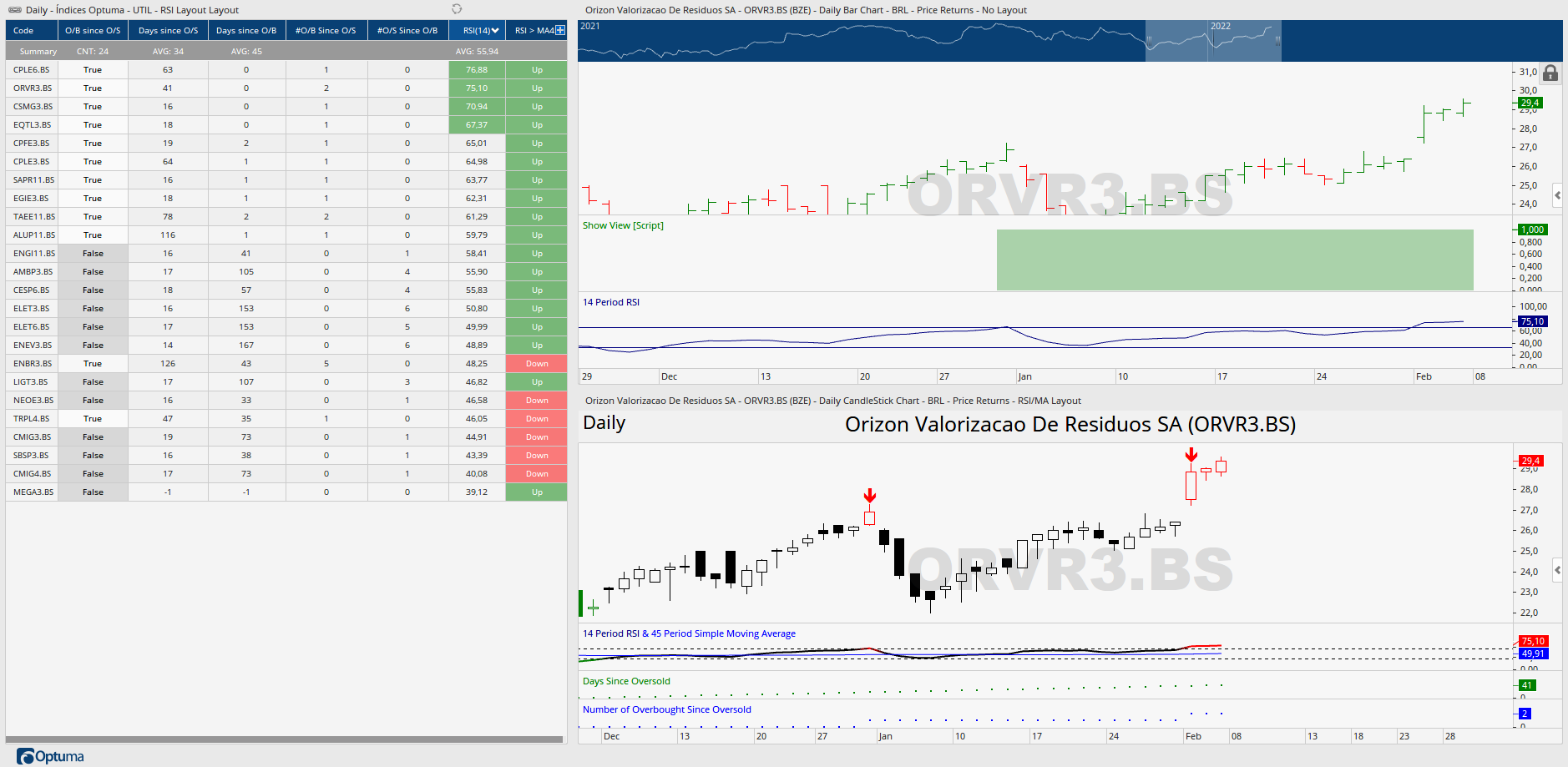This screenshot has height=767, width=1568.
Task: Select the SAPR11.BS row
Action: click(x=286, y=180)
